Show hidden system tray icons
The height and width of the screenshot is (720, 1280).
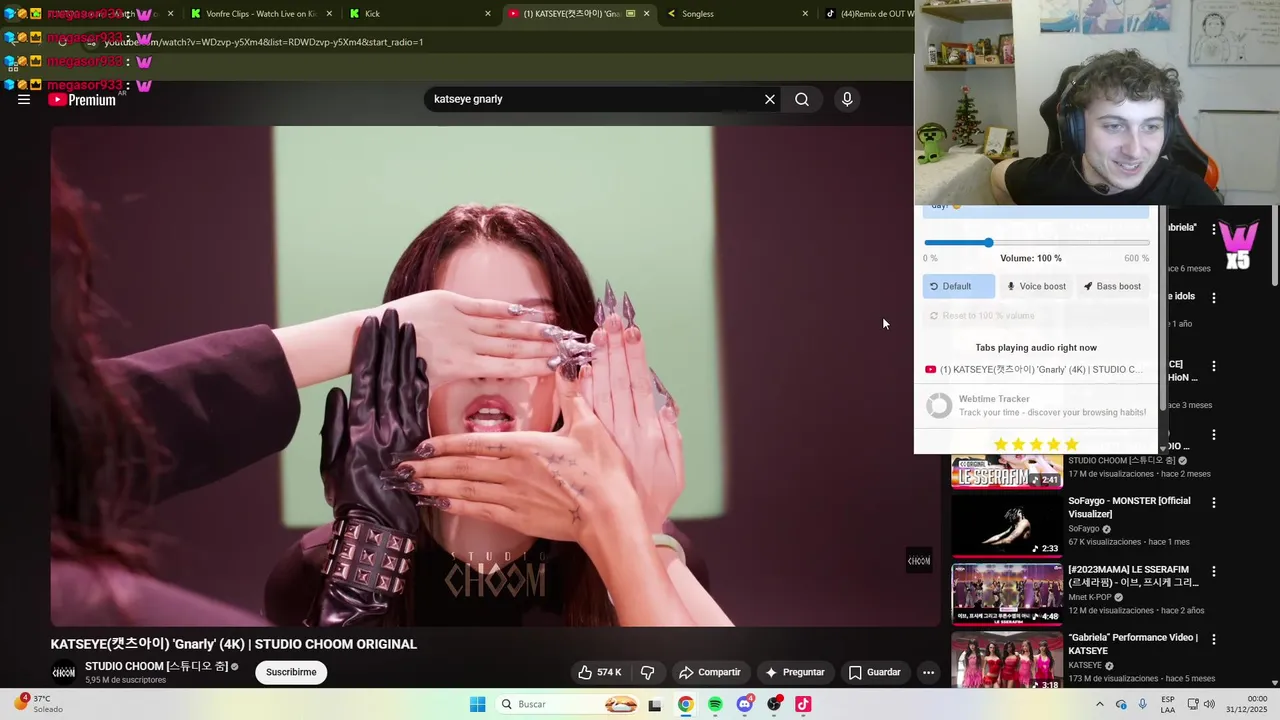point(1100,704)
